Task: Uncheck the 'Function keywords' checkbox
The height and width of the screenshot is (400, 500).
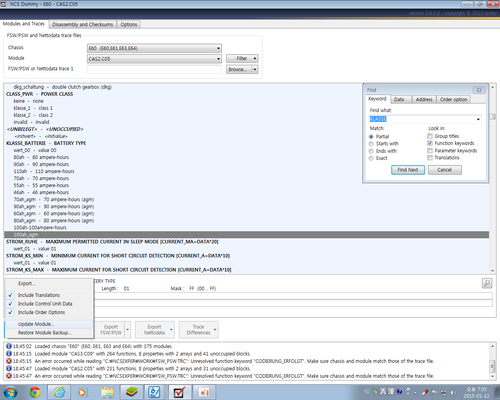Action: pos(430,143)
